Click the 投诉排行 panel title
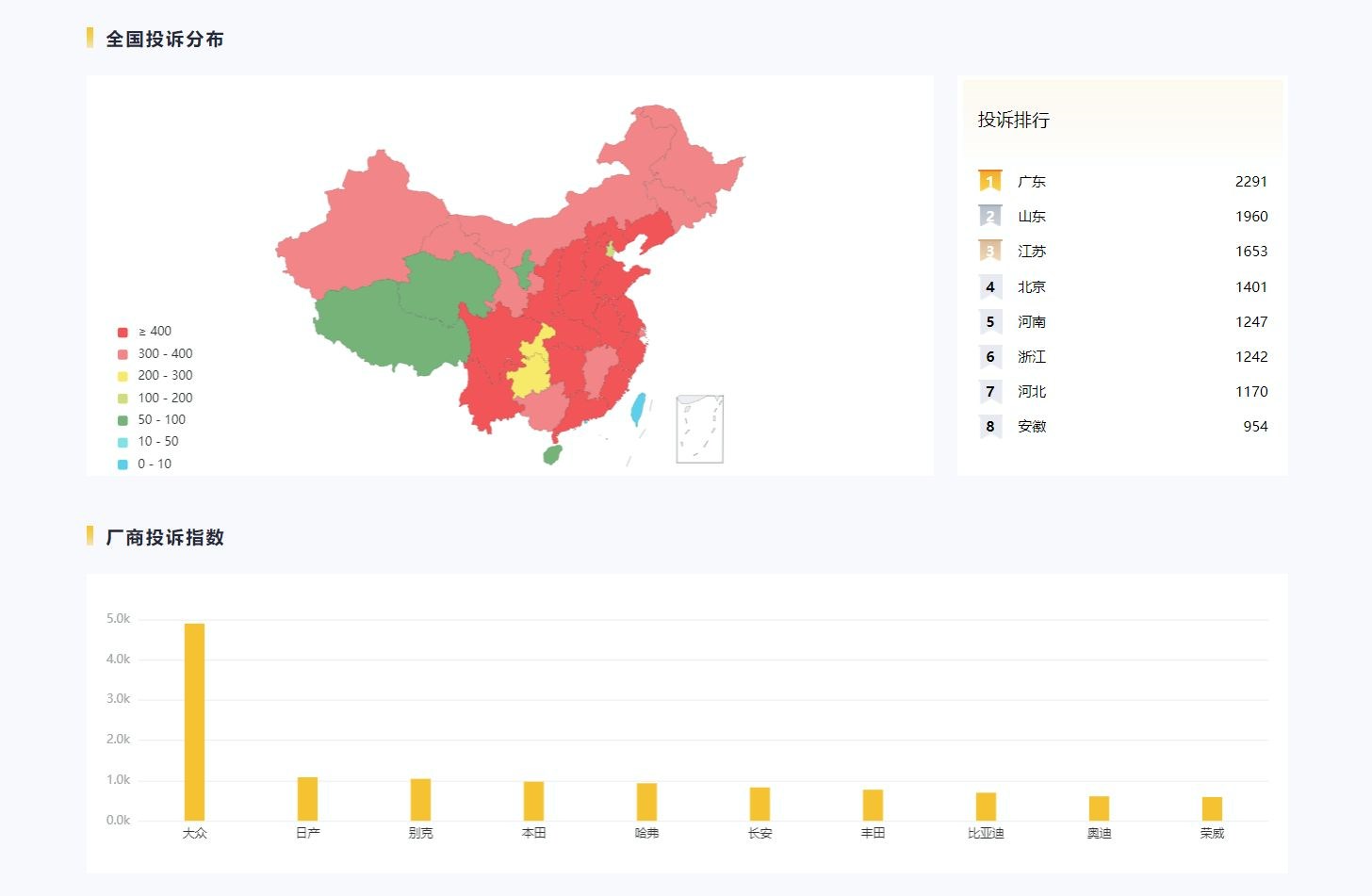 tap(1014, 120)
